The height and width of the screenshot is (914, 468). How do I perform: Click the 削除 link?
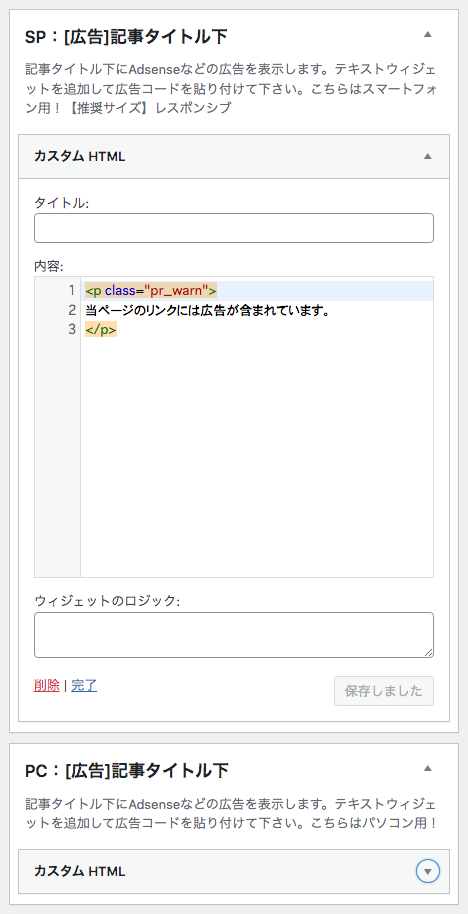point(47,686)
